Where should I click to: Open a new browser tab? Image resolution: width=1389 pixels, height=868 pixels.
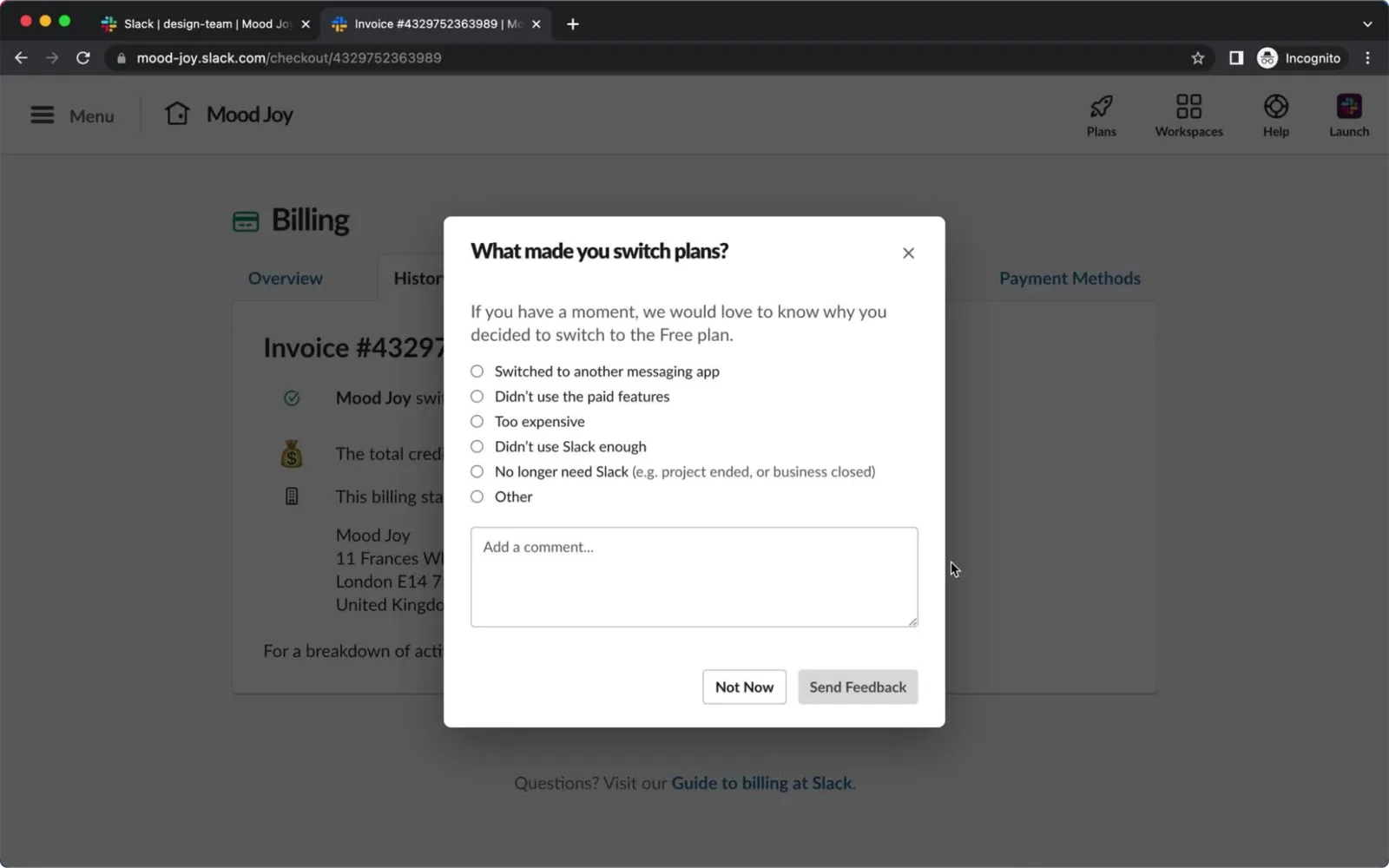pos(572,24)
